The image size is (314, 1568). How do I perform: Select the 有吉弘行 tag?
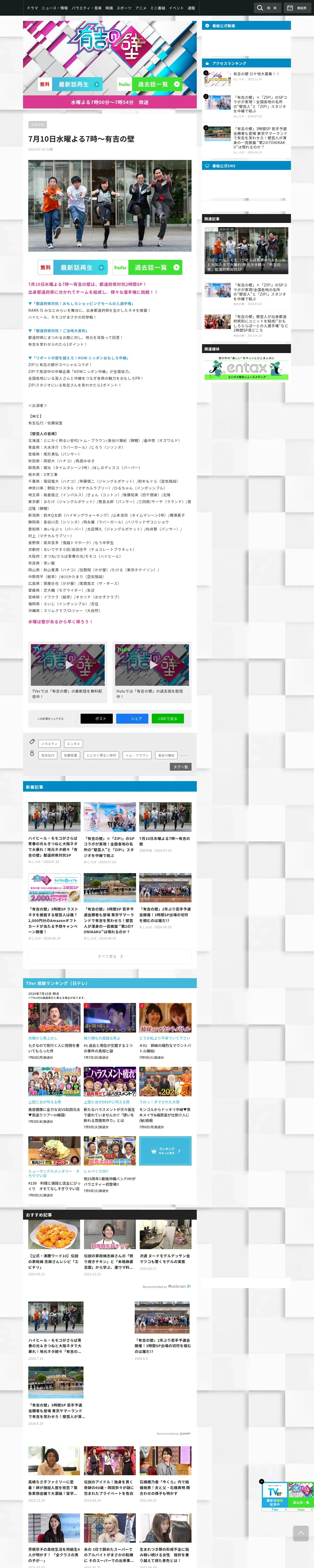click(48, 756)
